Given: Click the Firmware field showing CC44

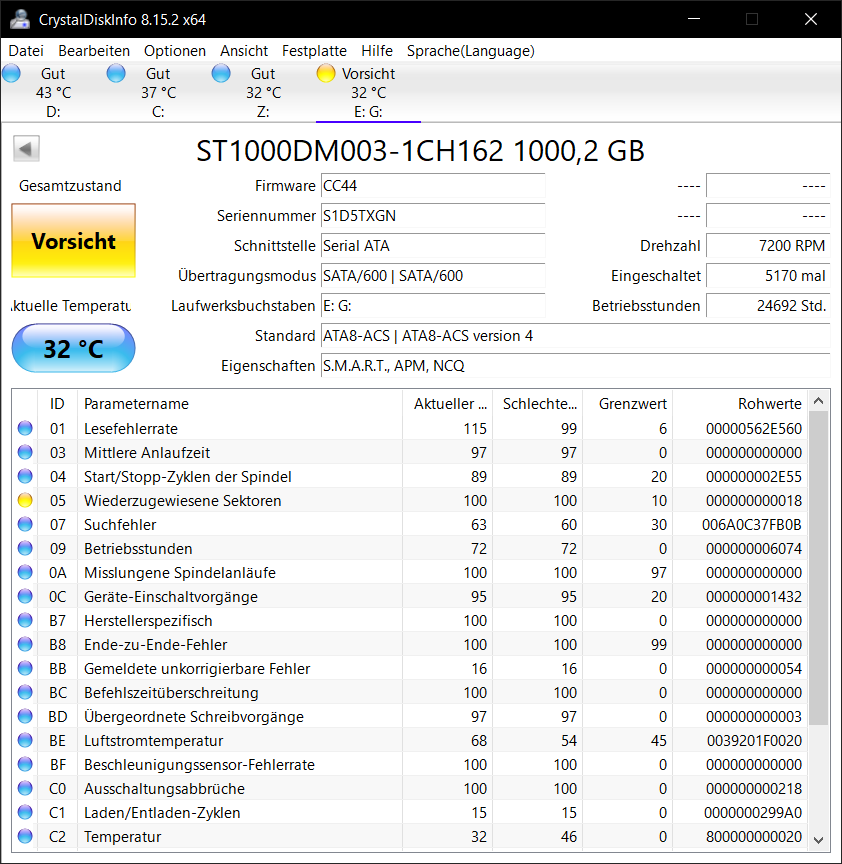Looking at the screenshot, I should pyautogui.click(x=433, y=186).
